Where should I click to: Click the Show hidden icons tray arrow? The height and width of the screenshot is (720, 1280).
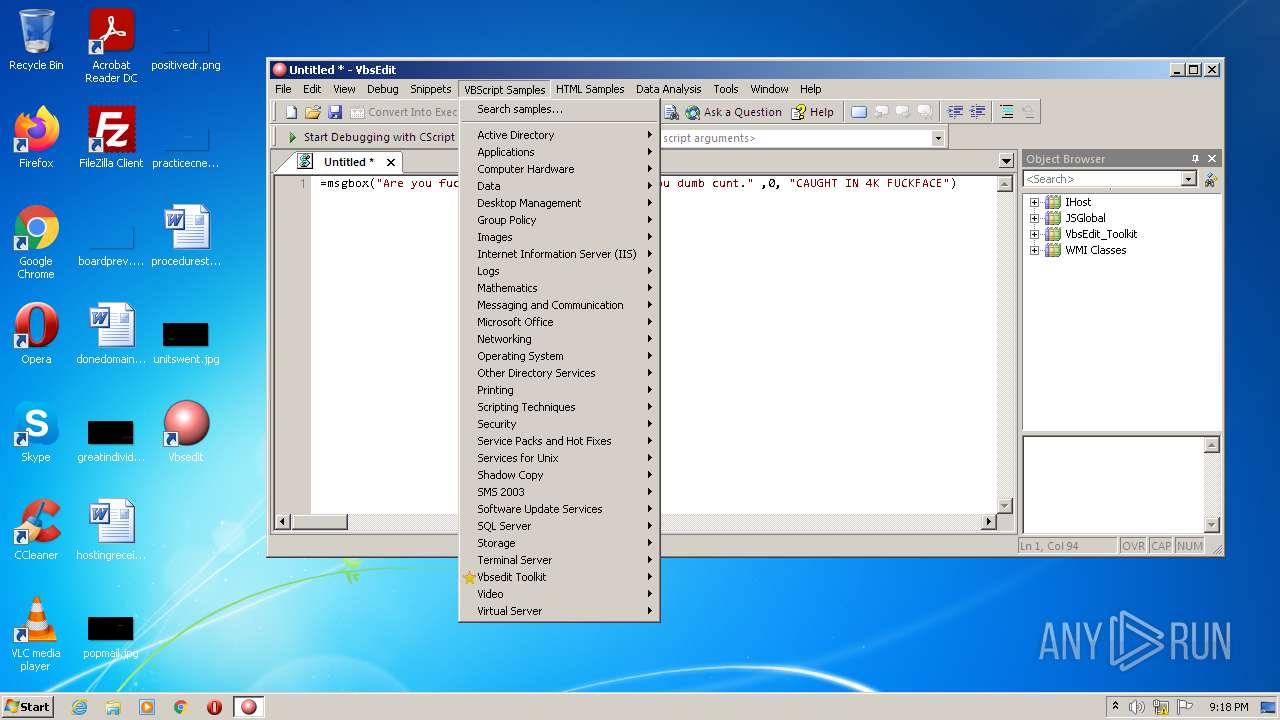coord(1116,707)
